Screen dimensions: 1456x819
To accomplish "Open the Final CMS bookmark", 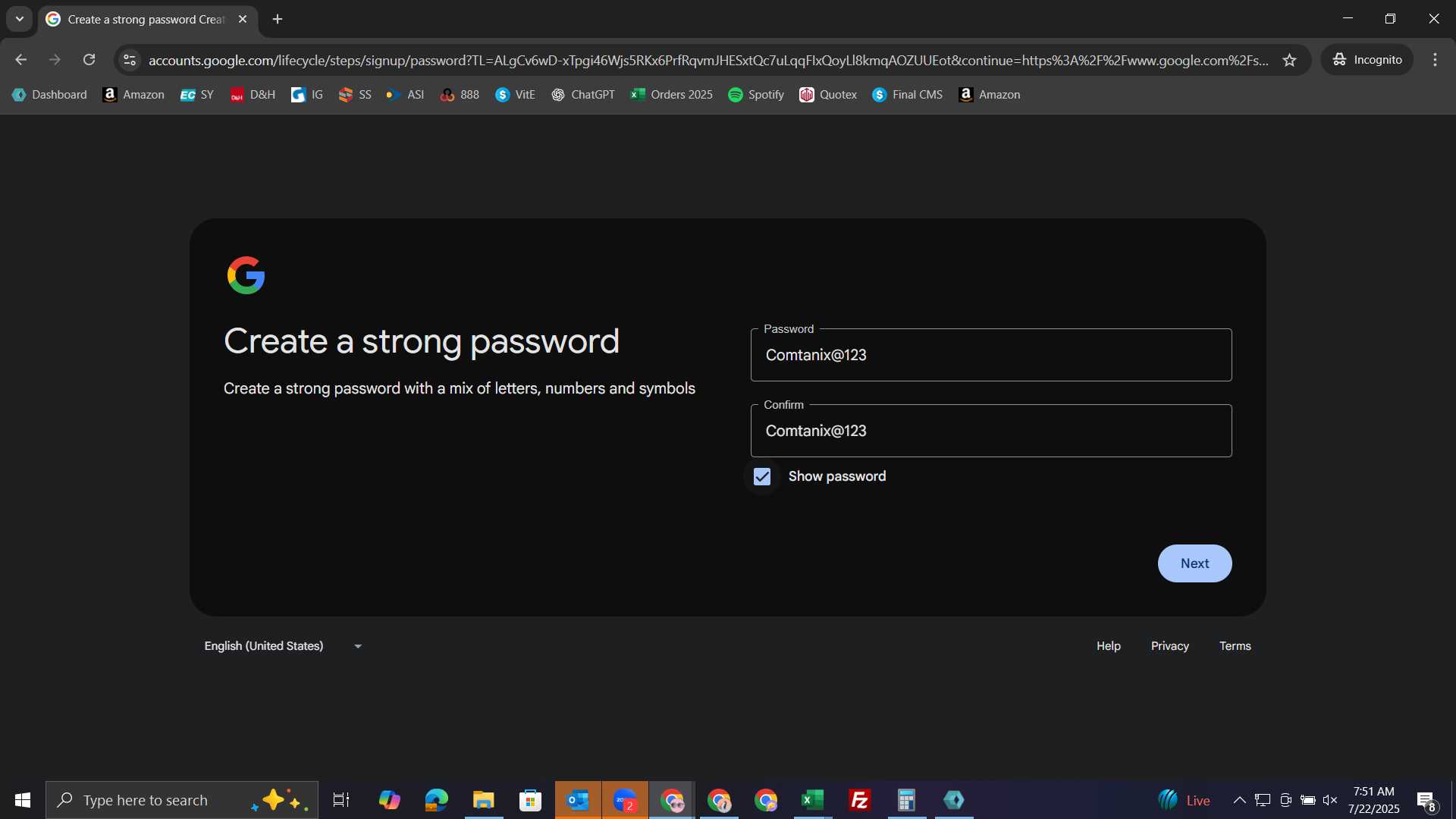I will point(908,95).
